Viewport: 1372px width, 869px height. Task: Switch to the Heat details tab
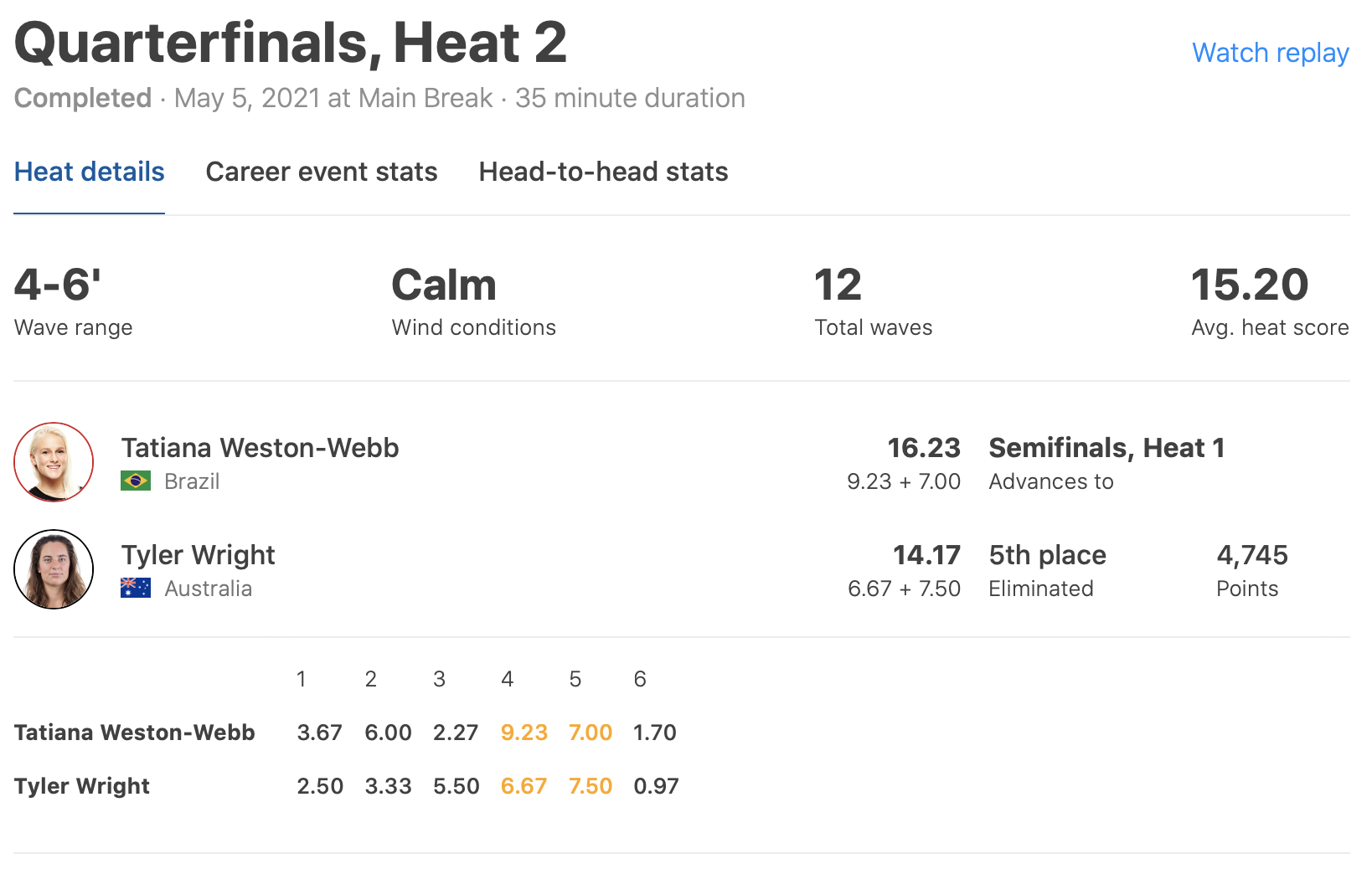pyautogui.click(x=89, y=172)
